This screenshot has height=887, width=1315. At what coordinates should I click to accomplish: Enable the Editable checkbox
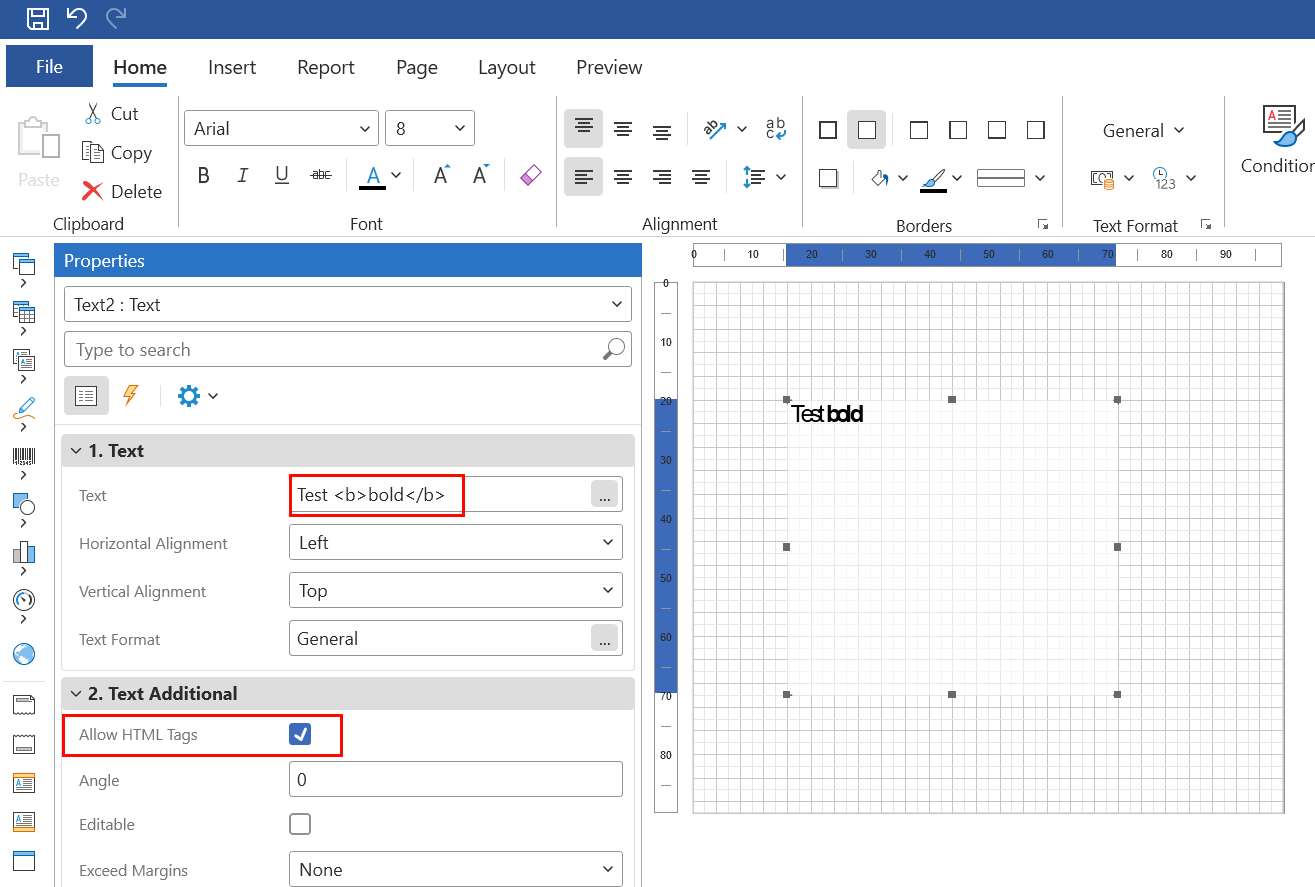click(x=300, y=824)
